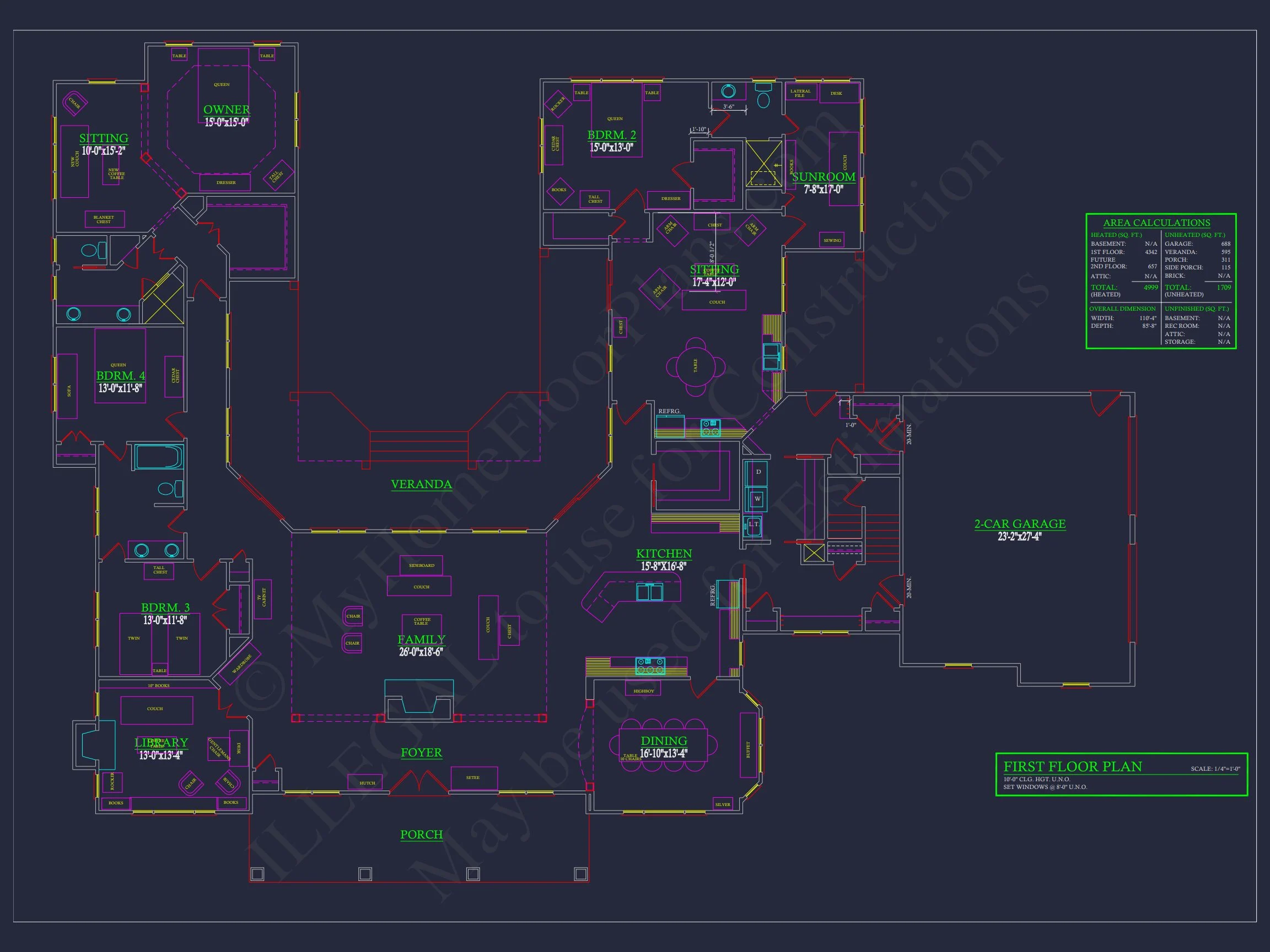Select the round TABLE with four chairs
The image size is (1270, 952).
coord(695,366)
